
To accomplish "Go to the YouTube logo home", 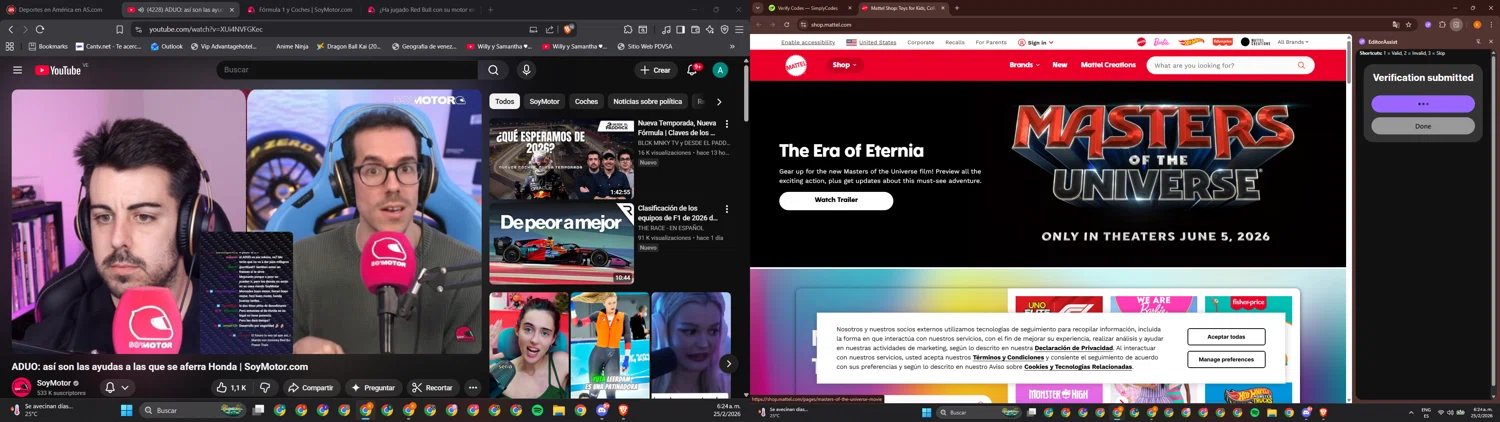I will pos(58,70).
